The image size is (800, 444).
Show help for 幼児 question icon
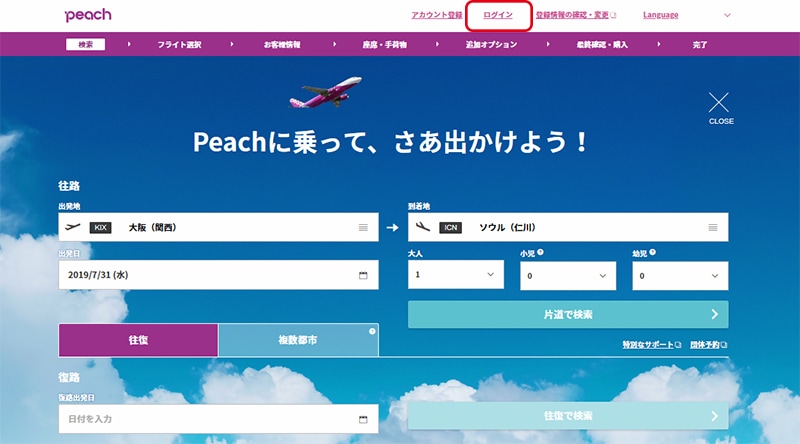pyautogui.click(x=653, y=252)
